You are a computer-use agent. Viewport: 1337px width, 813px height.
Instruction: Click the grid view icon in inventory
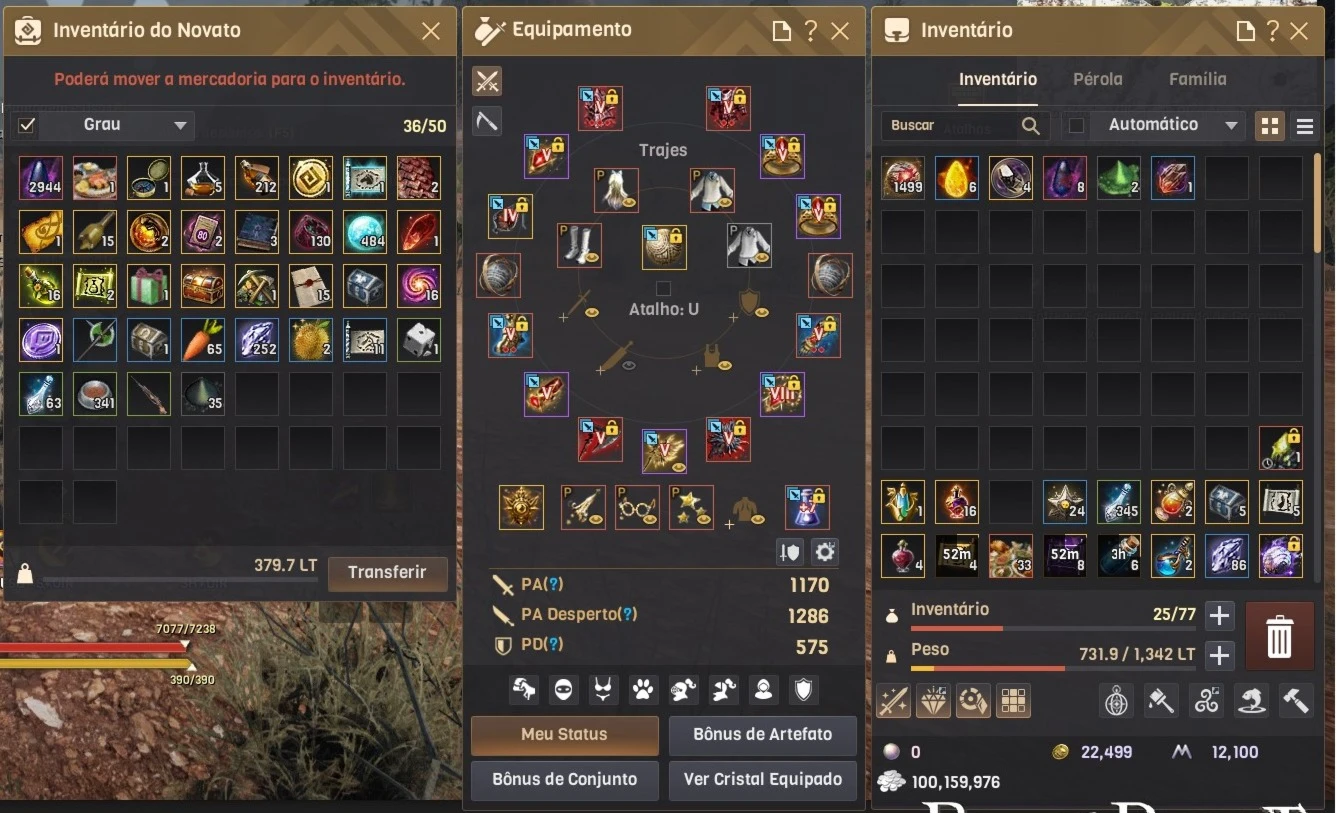tap(1270, 126)
